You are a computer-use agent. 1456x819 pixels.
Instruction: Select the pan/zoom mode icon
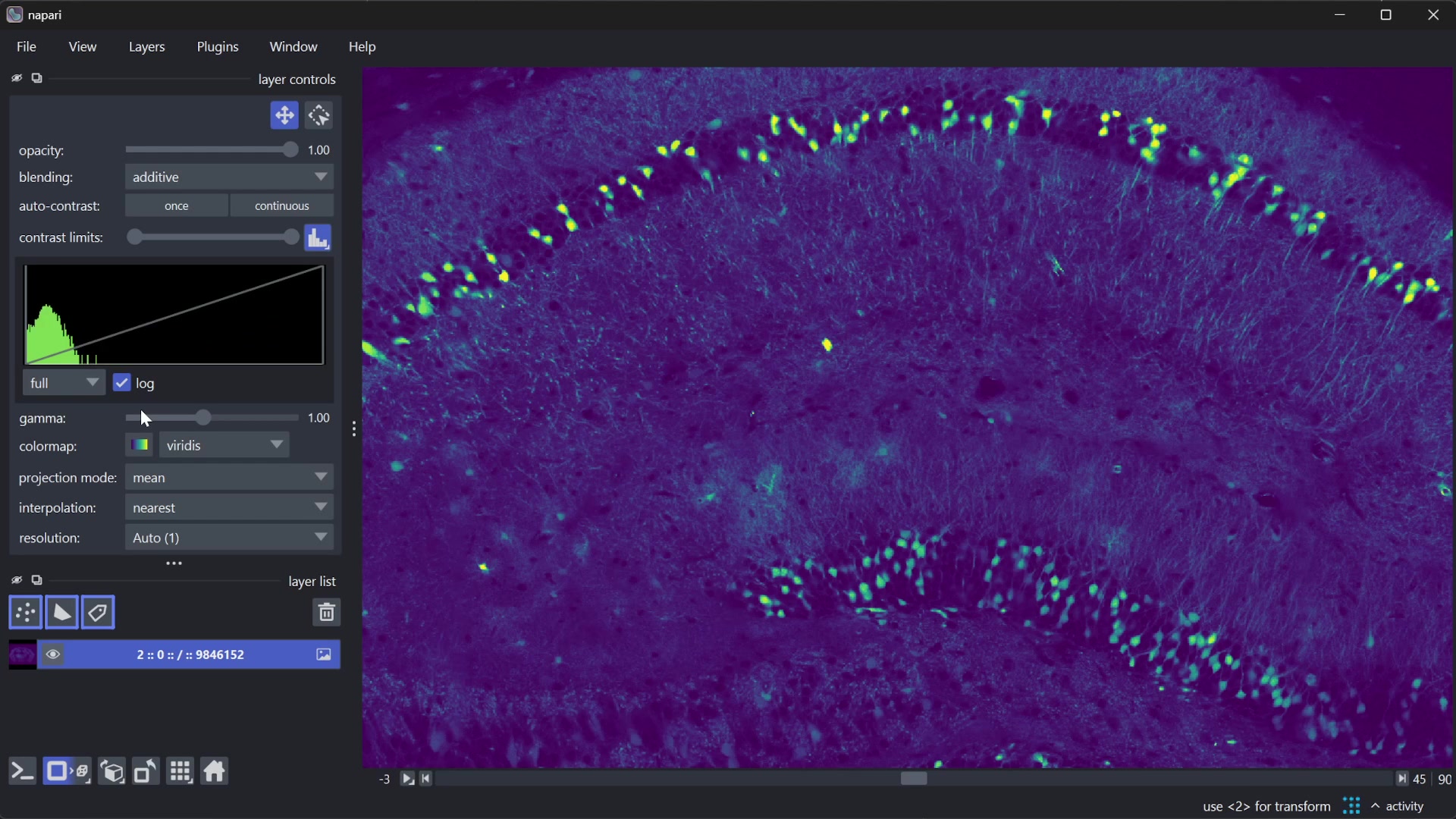pyautogui.click(x=284, y=116)
